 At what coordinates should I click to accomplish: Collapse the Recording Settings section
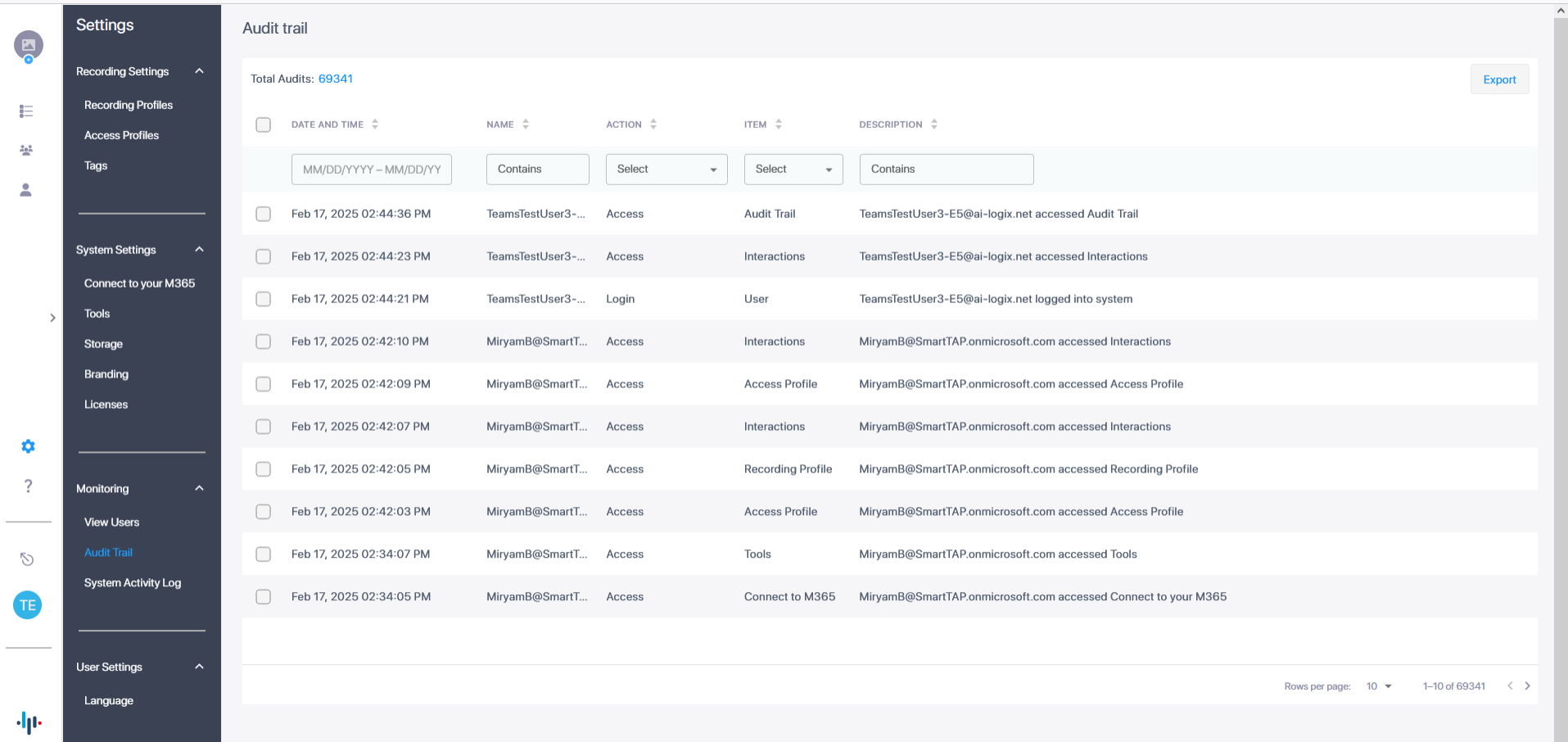pyautogui.click(x=199, y=71)
